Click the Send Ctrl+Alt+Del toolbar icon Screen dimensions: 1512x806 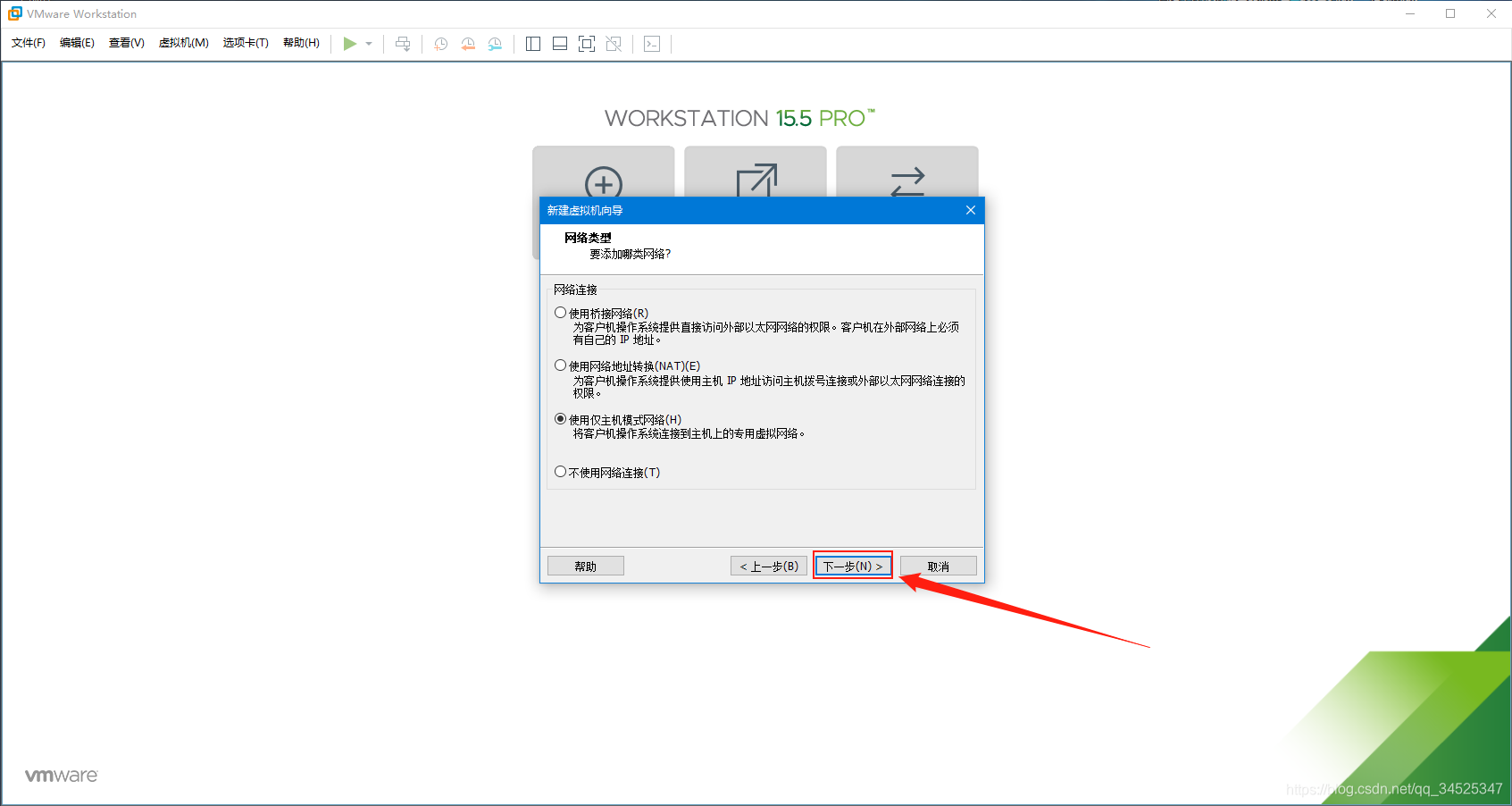coord(403,44)
